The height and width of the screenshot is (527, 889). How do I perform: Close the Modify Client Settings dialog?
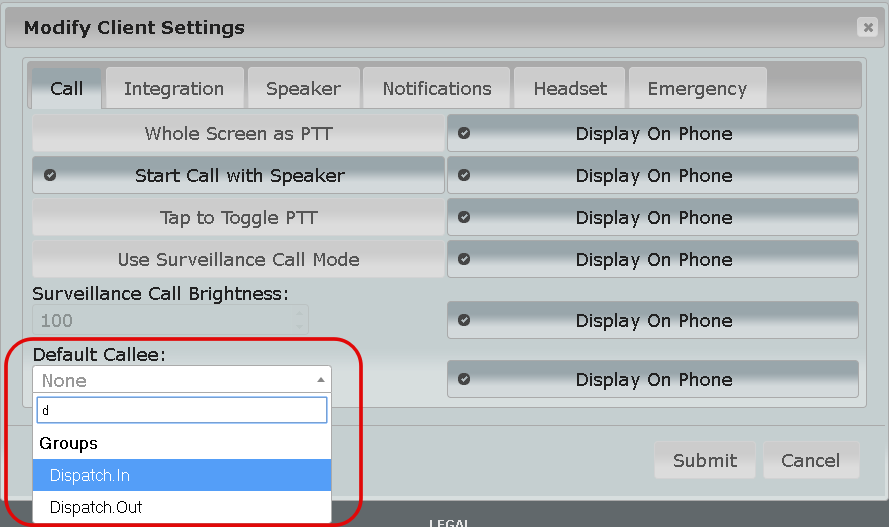867,28
